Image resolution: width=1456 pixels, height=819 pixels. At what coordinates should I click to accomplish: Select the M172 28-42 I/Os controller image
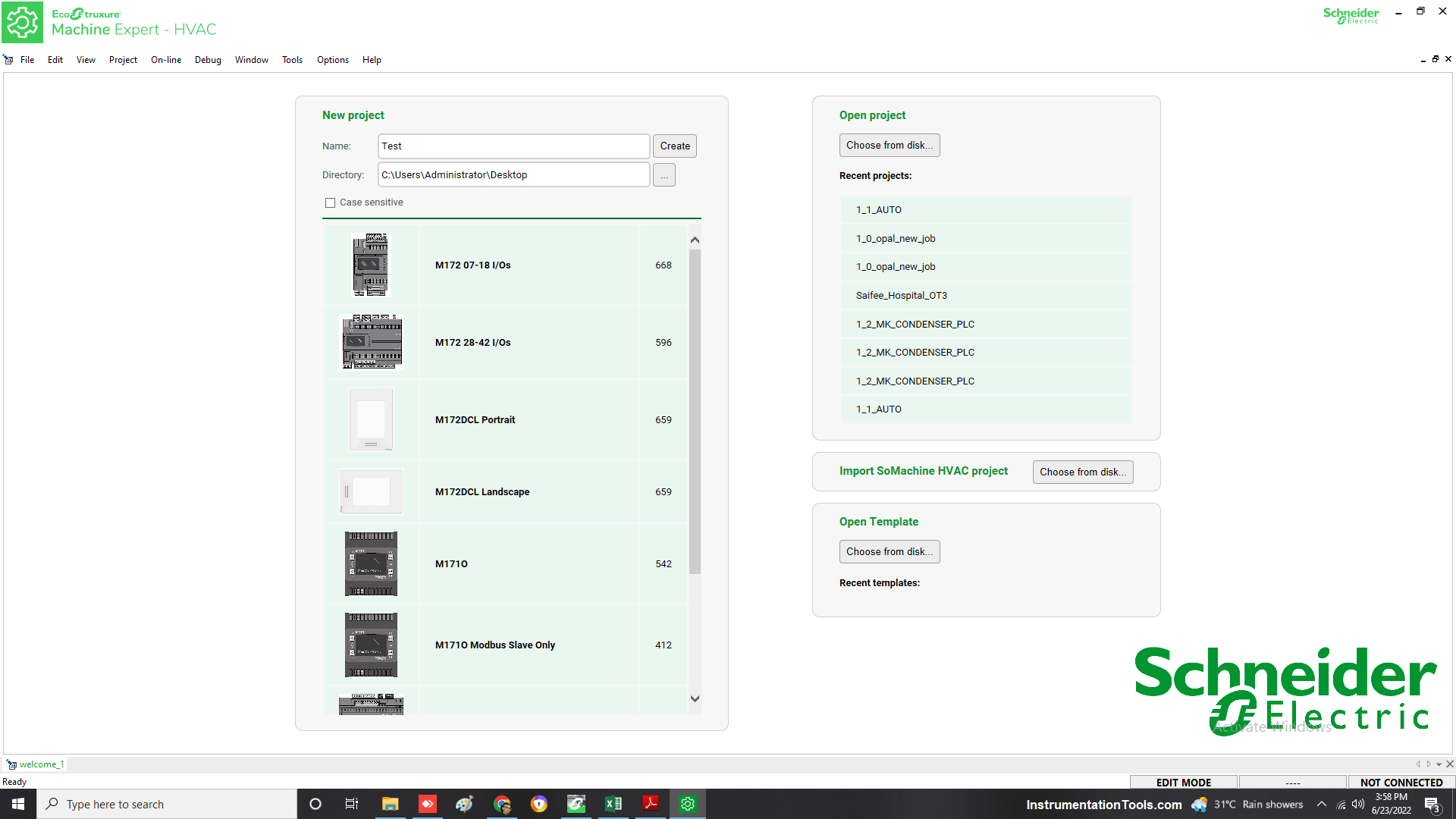click(x=372, y=342)
